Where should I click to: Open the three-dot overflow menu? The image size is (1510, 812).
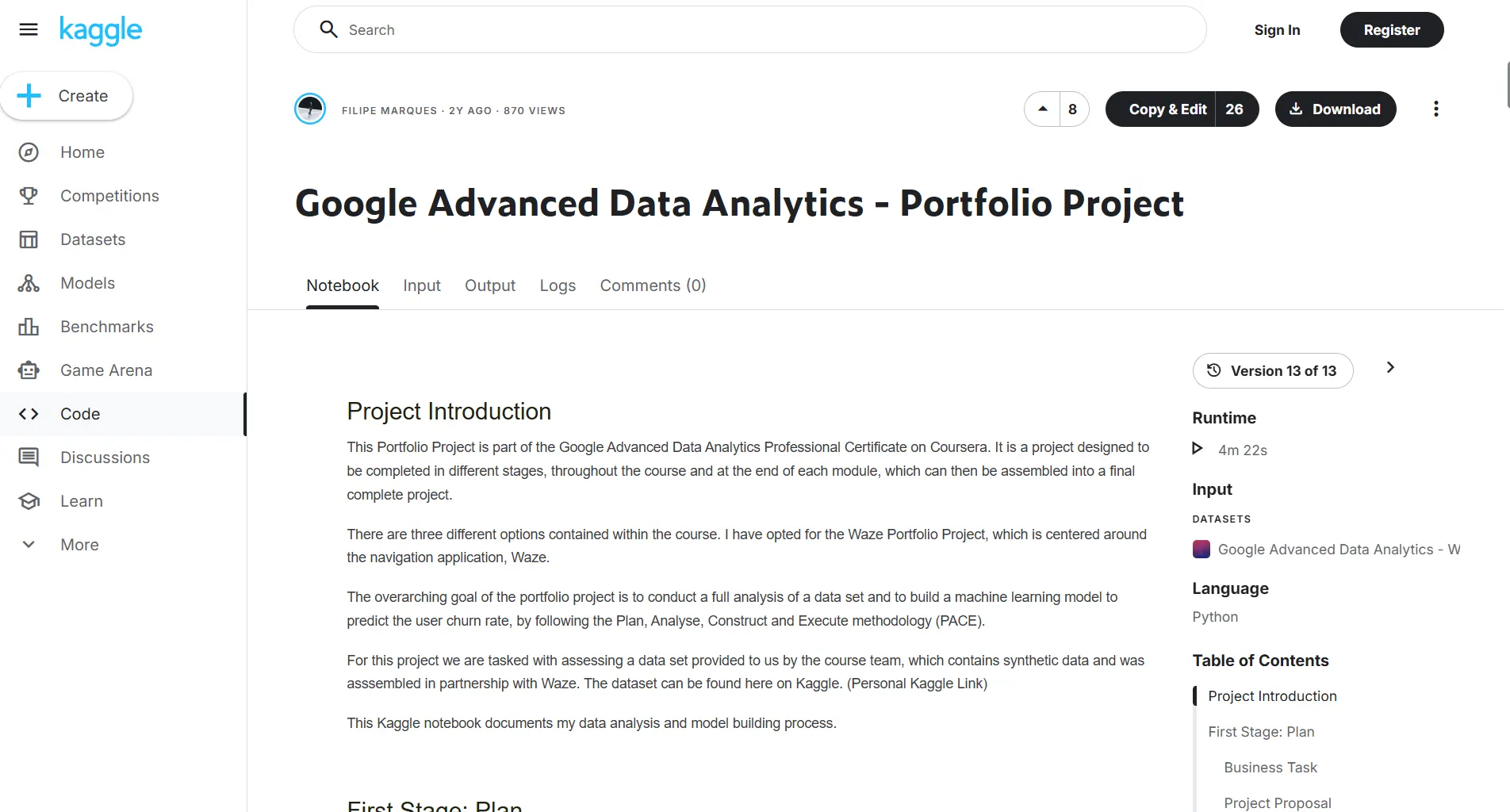1435,109
